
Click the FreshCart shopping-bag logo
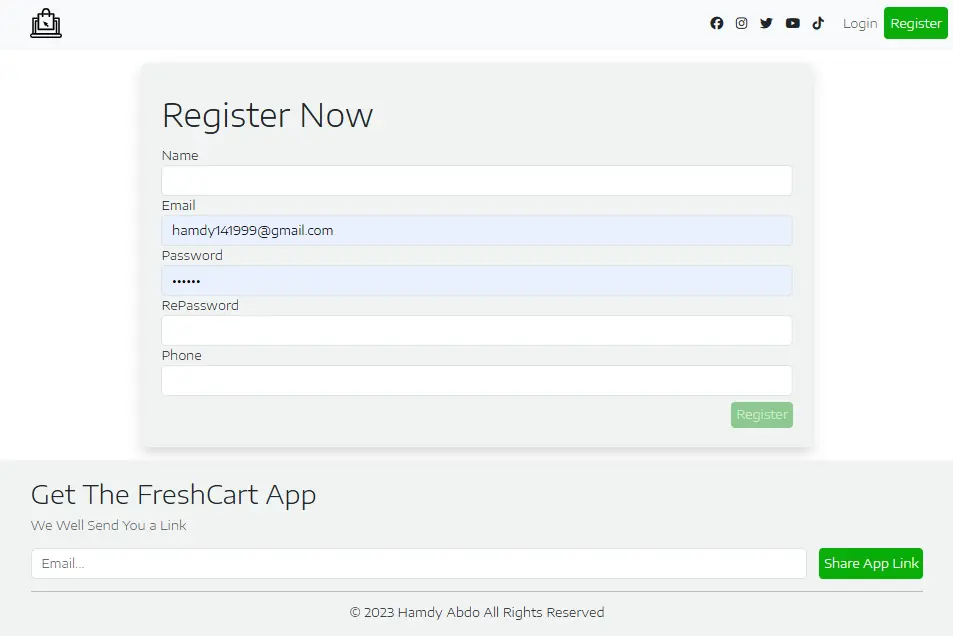(x=46, y=22)
